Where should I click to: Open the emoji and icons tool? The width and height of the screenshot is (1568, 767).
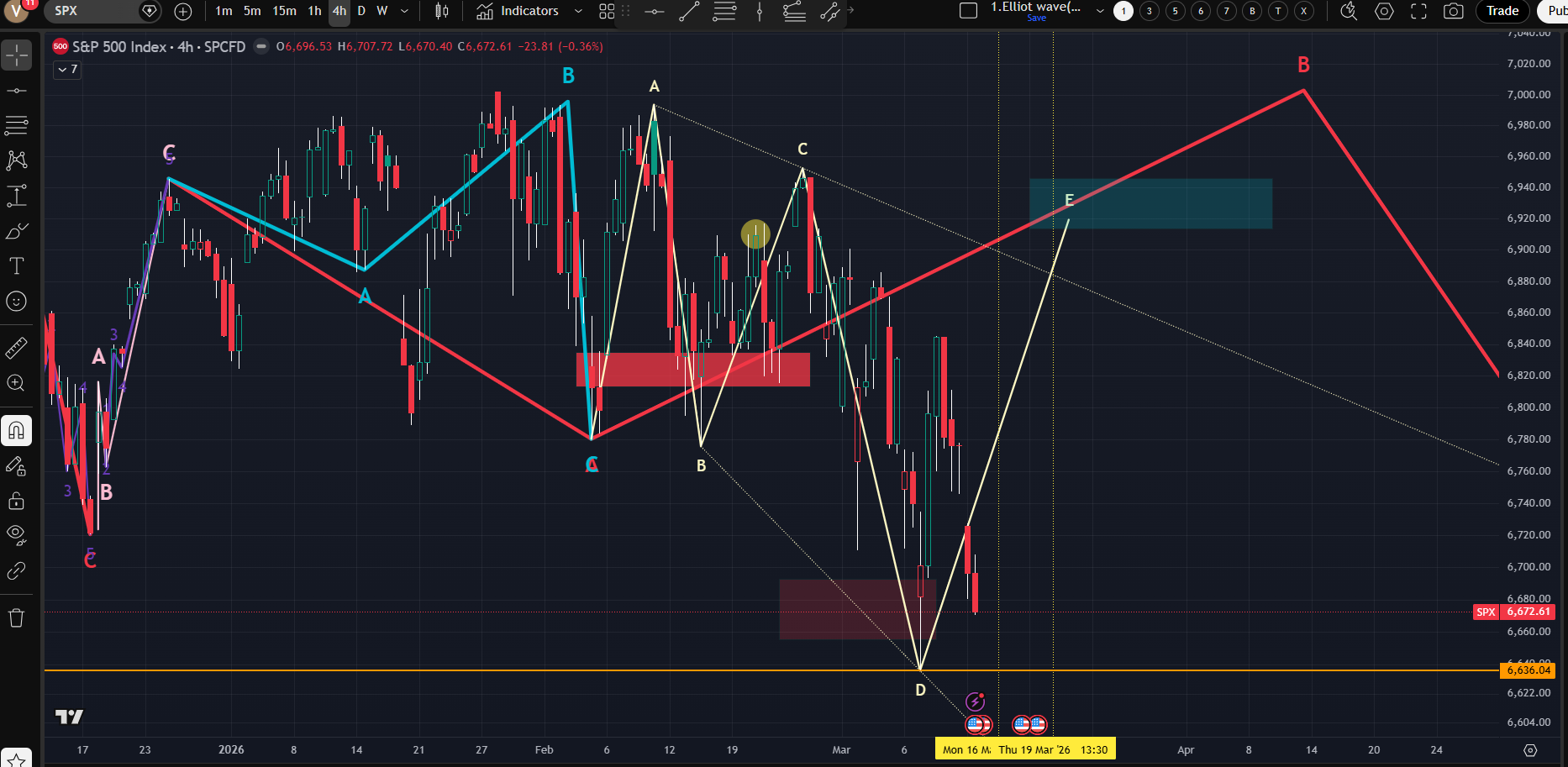point(16,302)
